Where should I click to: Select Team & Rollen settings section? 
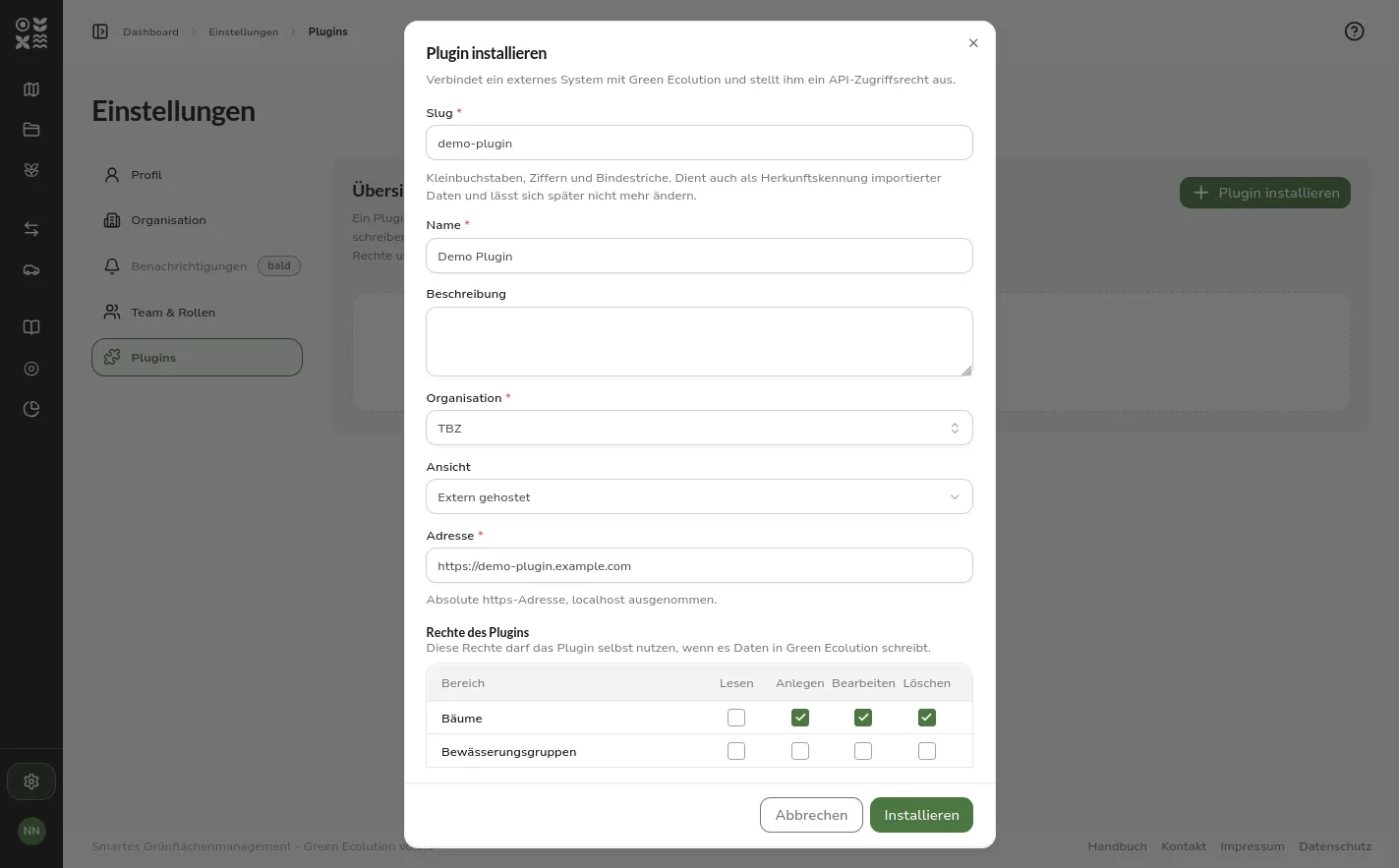197,313
